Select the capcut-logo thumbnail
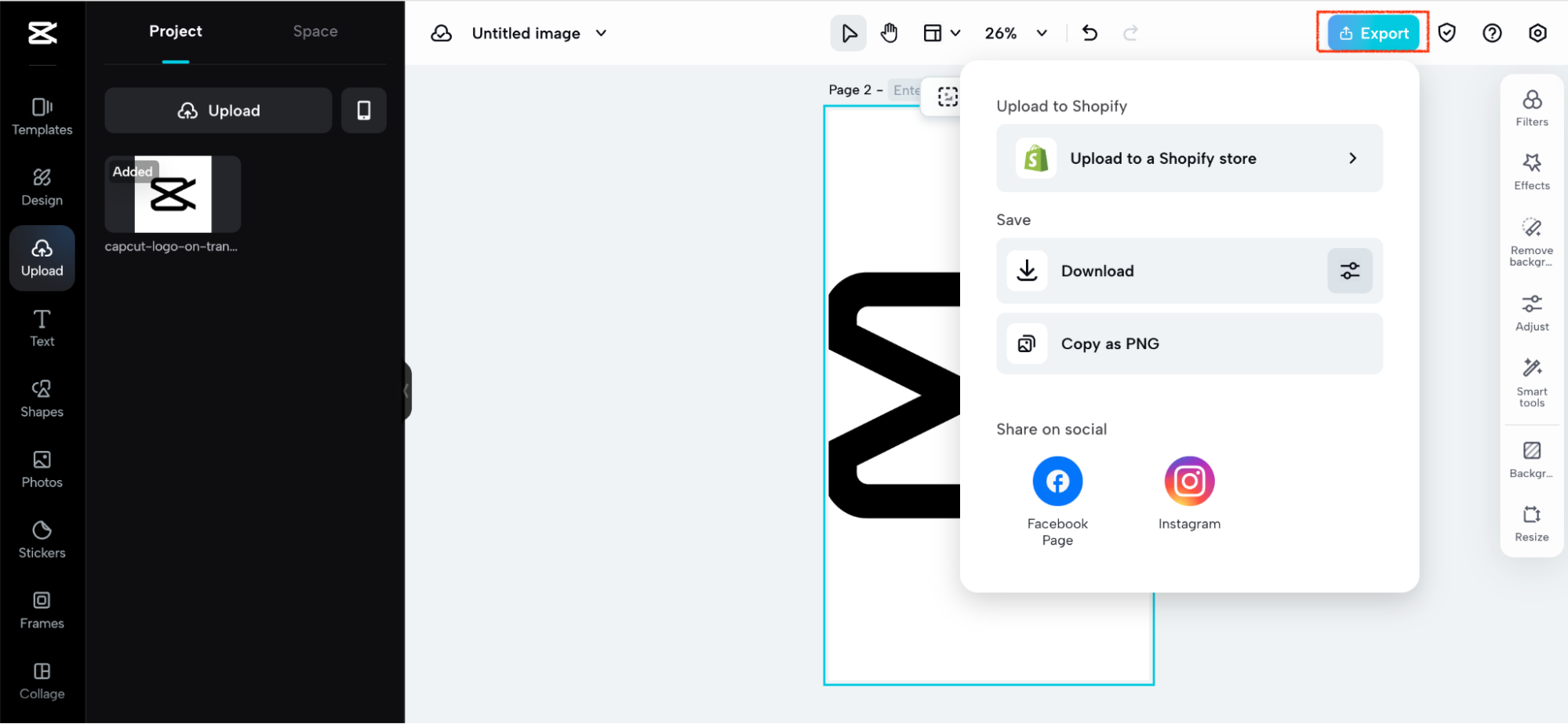This screenshot has width=1568, height=724. pos(173,194)
